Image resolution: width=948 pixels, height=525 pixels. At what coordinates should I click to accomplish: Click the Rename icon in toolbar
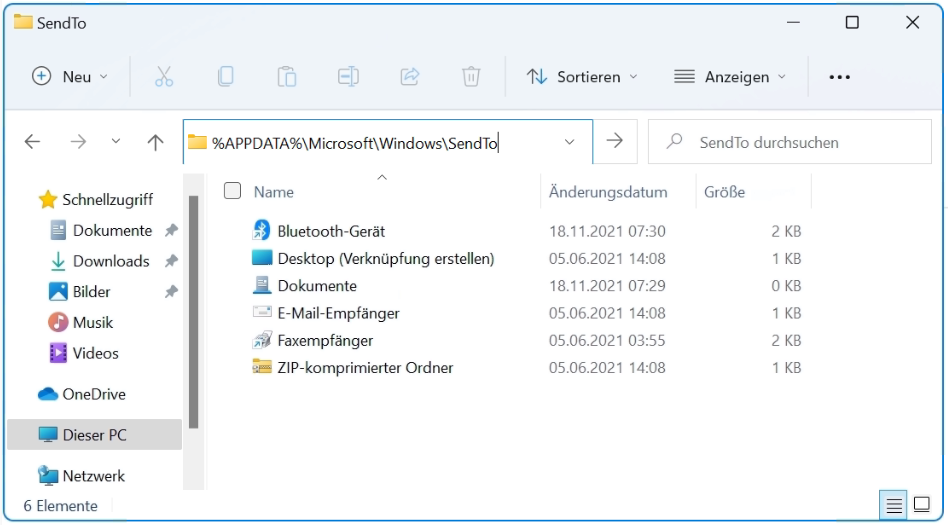point(348,77)
